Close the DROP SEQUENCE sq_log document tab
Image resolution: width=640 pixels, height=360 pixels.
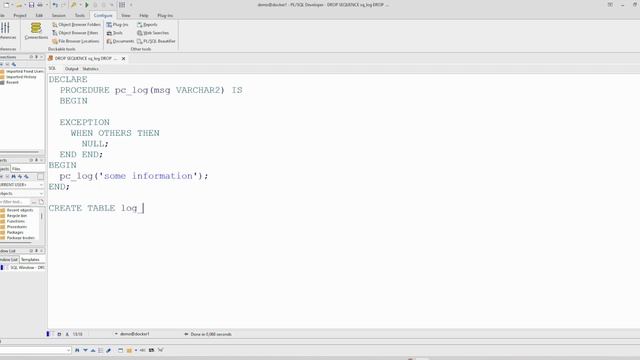coord(123,58)
